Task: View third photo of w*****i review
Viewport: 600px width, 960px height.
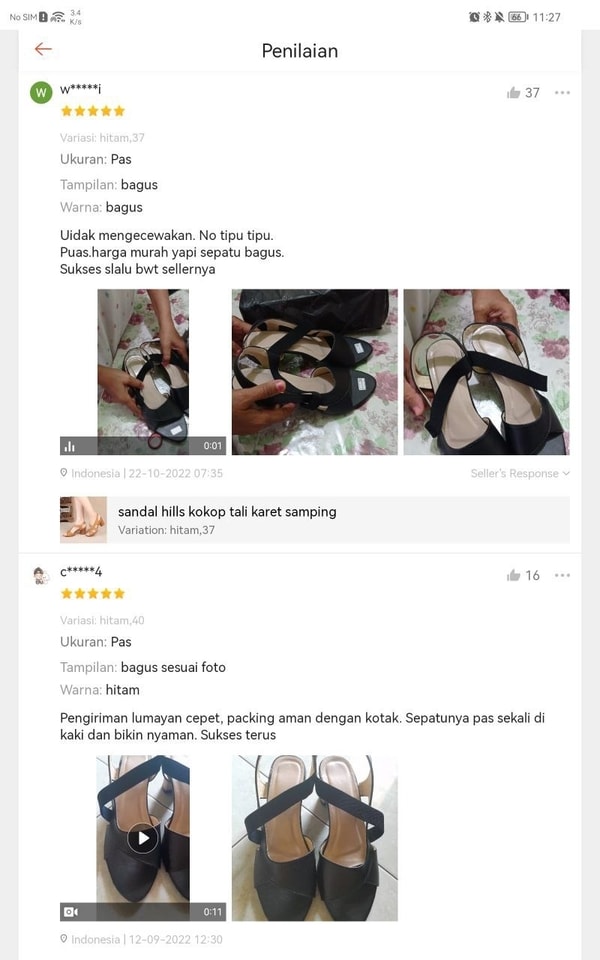Action: pos(486,372)
